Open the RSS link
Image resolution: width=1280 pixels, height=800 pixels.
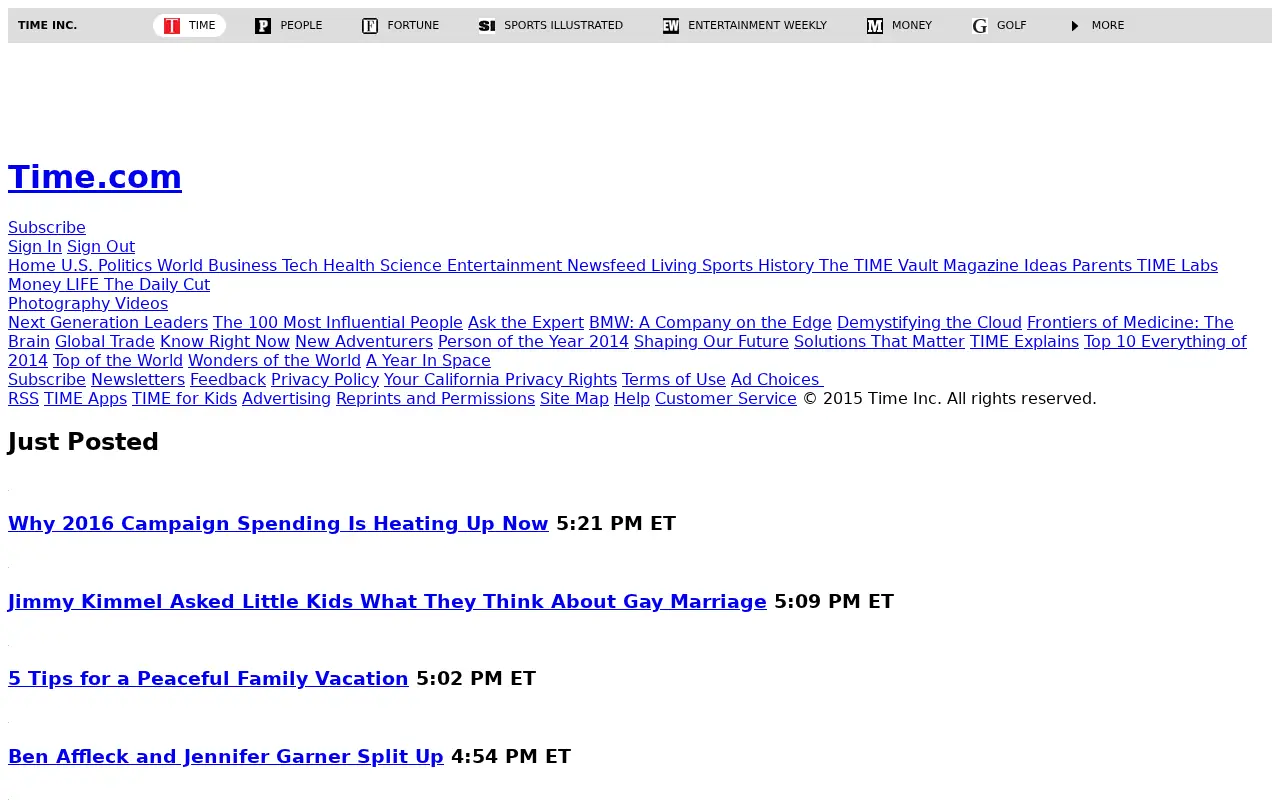click(x=23, y=399)
